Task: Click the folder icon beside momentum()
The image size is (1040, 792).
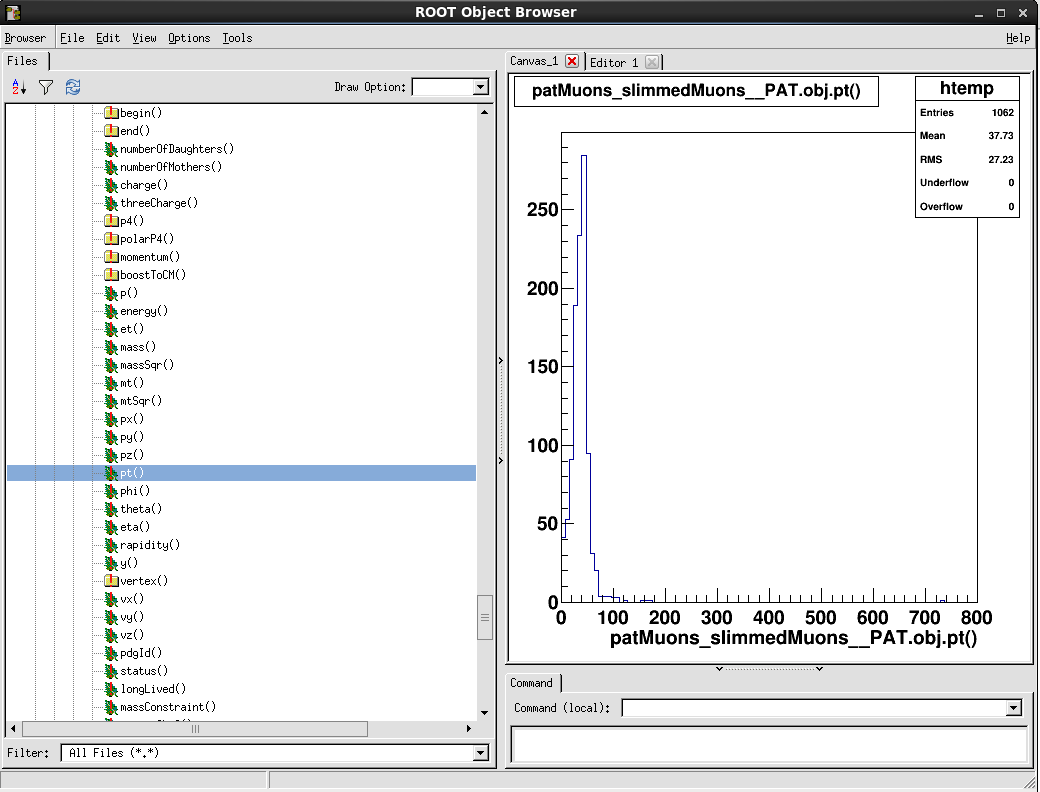Action: (113, 257)
